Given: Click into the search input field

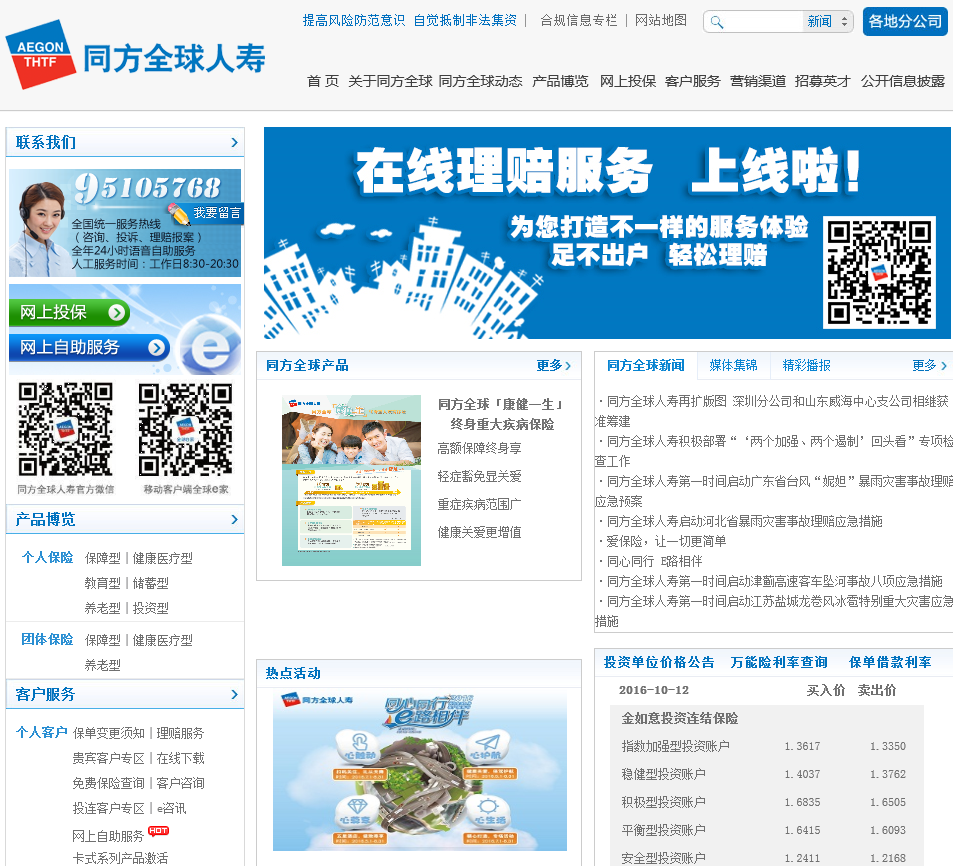Looking at the screenshot, I should pyautogui.click(x=763, y=22).
